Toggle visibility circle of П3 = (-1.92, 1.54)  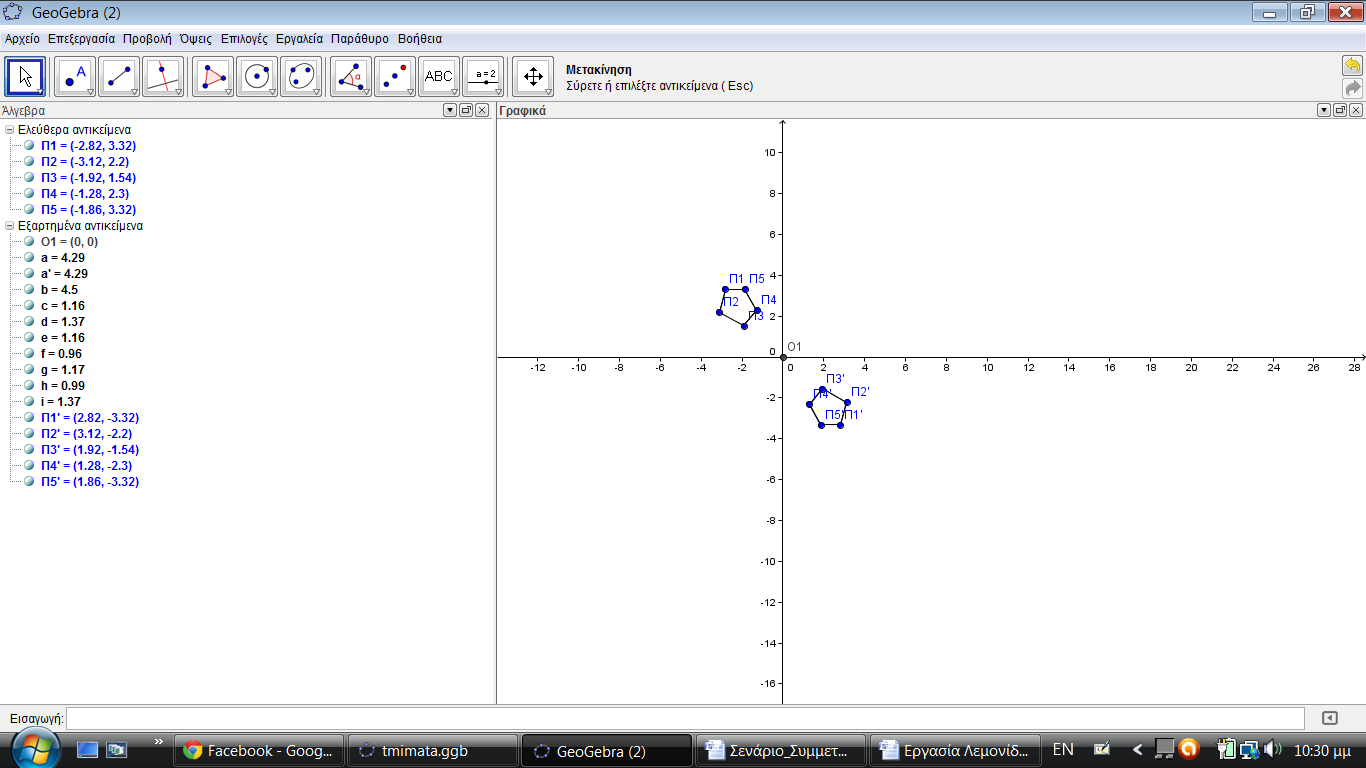(29, 177)
